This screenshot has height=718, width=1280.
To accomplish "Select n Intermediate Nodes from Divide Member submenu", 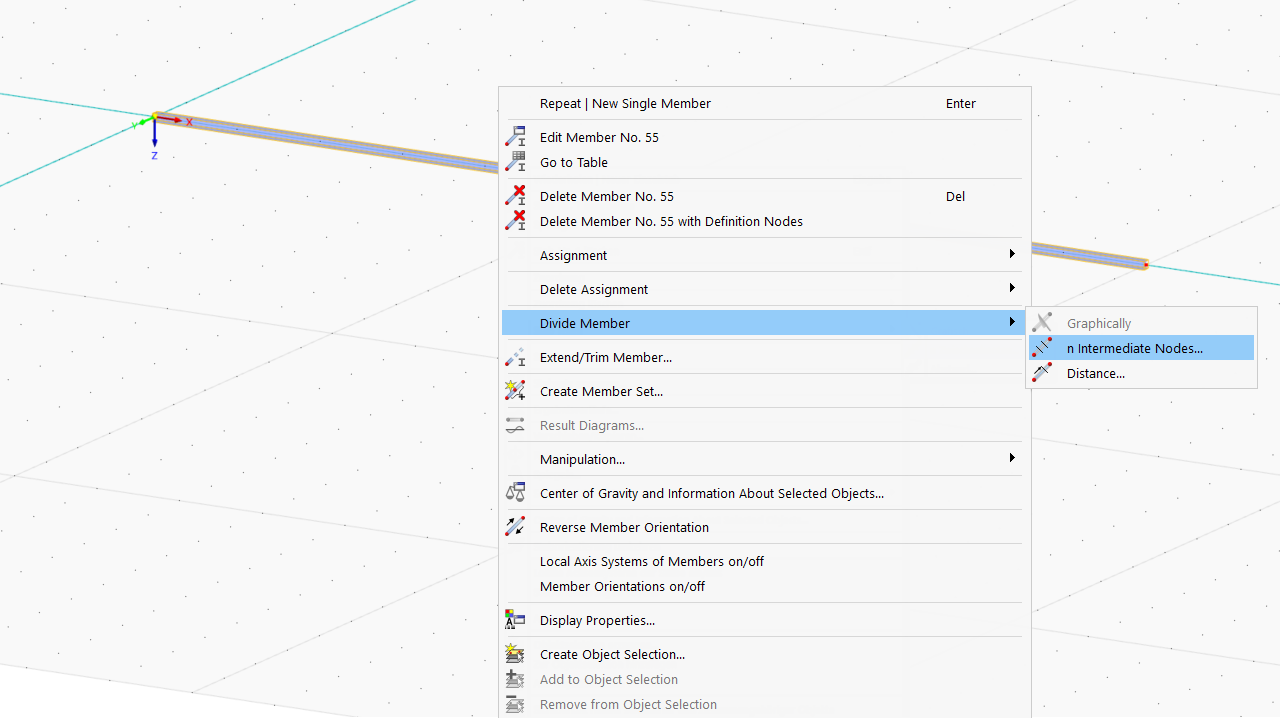I will click(1134, 348).
